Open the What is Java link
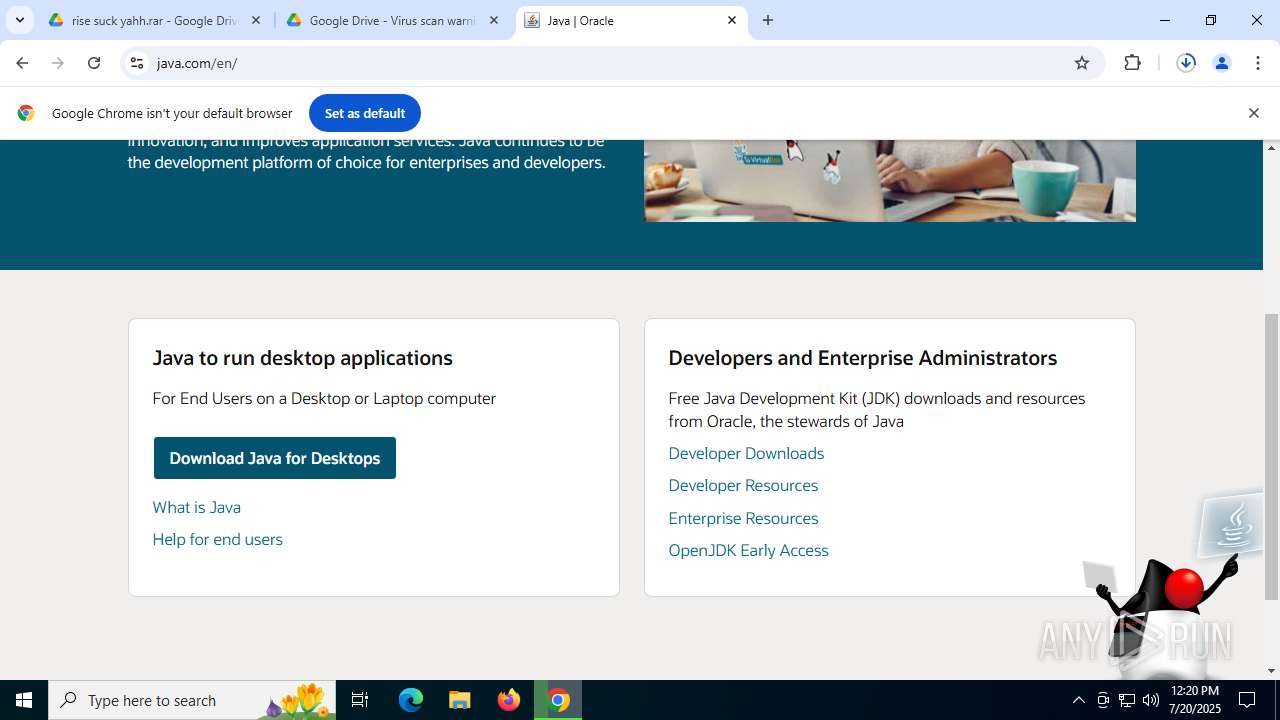Screen dimensions: 1280x720 [197, 507]
